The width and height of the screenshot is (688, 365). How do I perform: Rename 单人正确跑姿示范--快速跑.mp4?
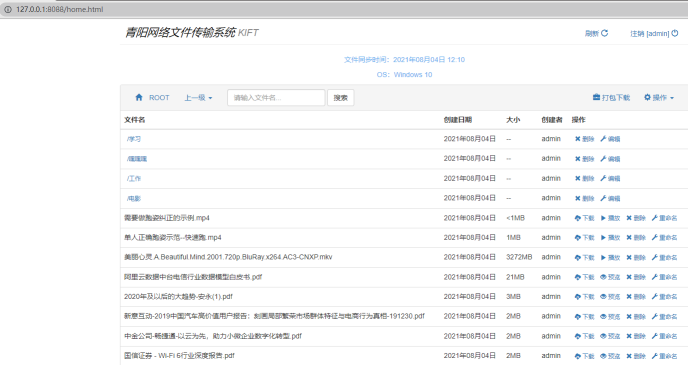pyautogui.click(x=664, y=238)
